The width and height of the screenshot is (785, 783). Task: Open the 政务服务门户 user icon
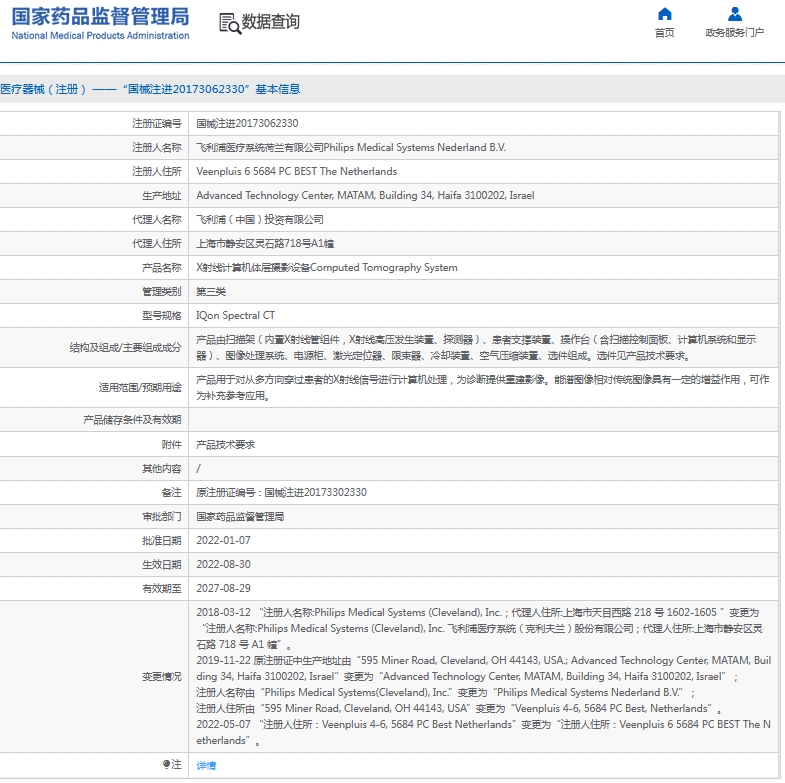pos(734,14)
